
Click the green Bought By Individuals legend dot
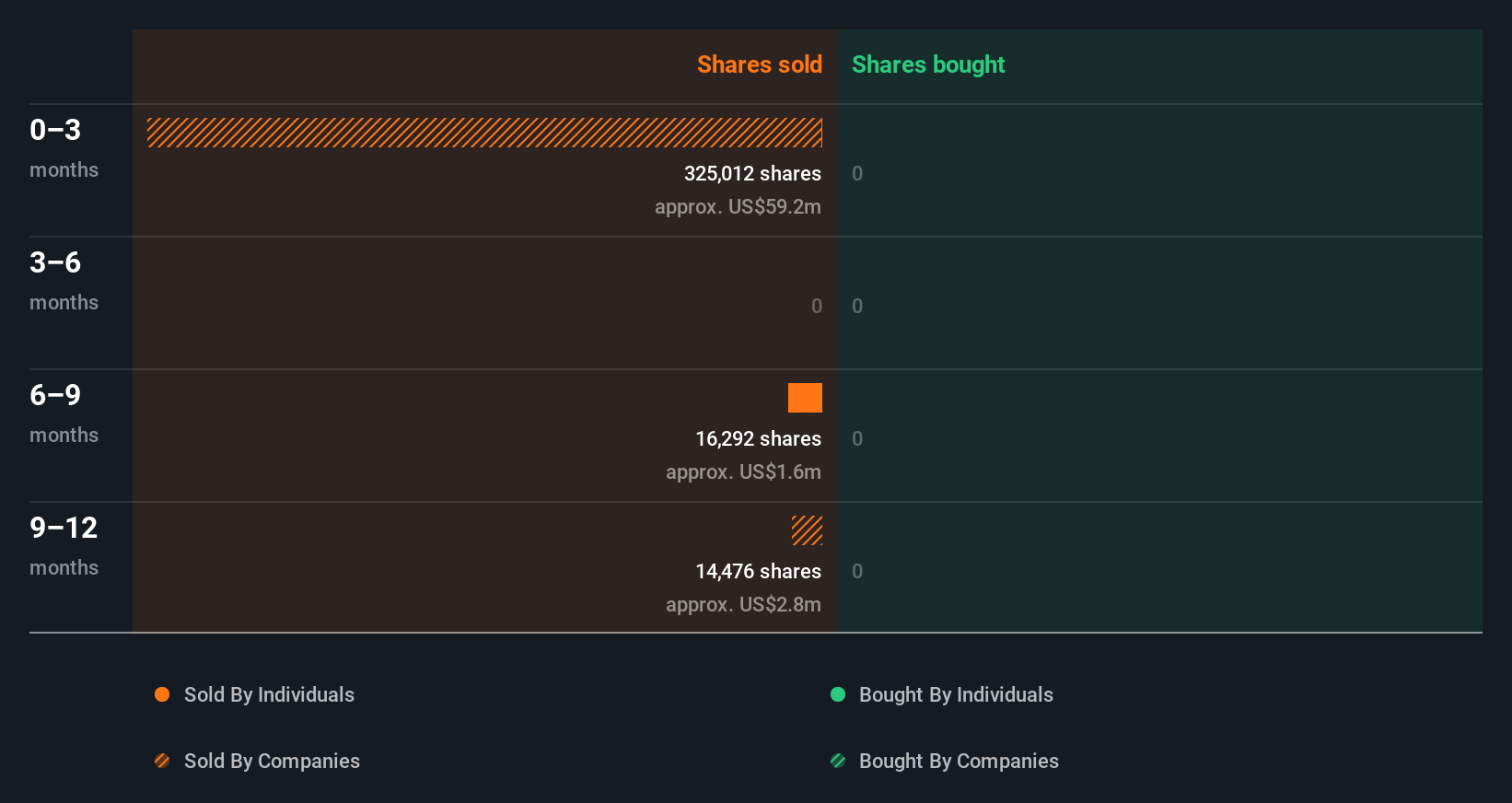[x=838, y=694]
